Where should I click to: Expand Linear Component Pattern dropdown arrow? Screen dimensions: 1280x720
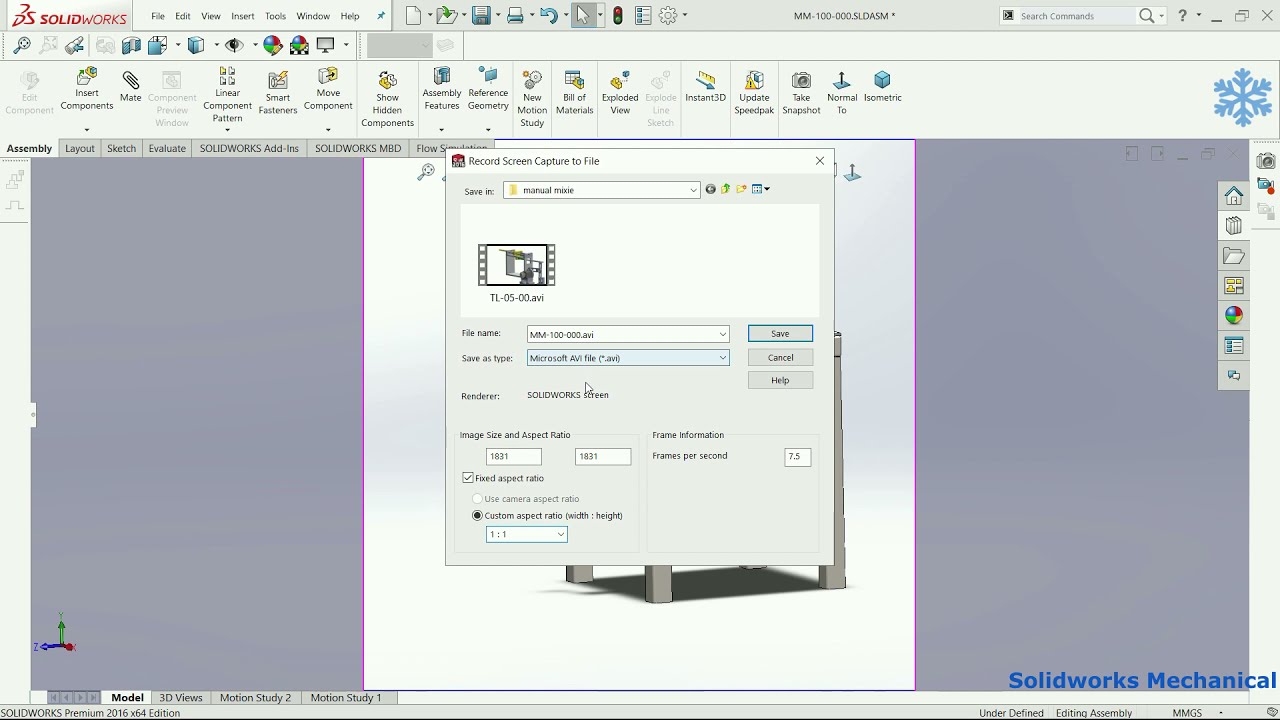(227, 130)
